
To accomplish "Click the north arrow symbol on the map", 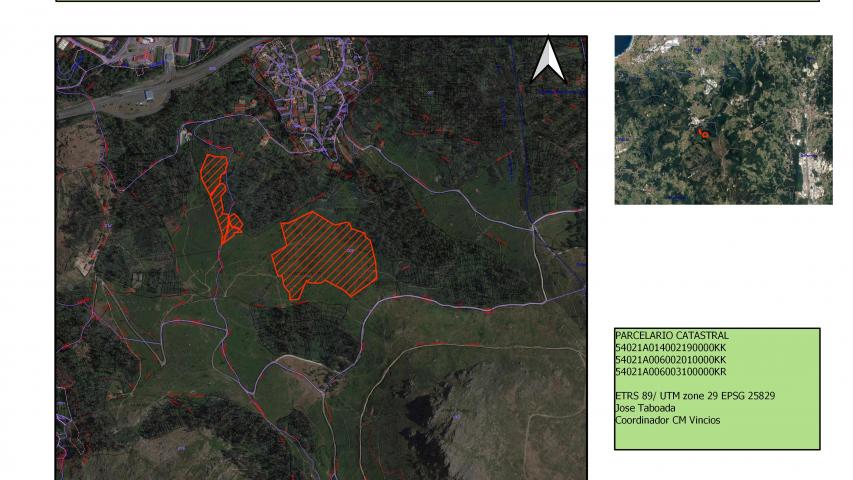I will pyautogui.click(x=548, y=60).
